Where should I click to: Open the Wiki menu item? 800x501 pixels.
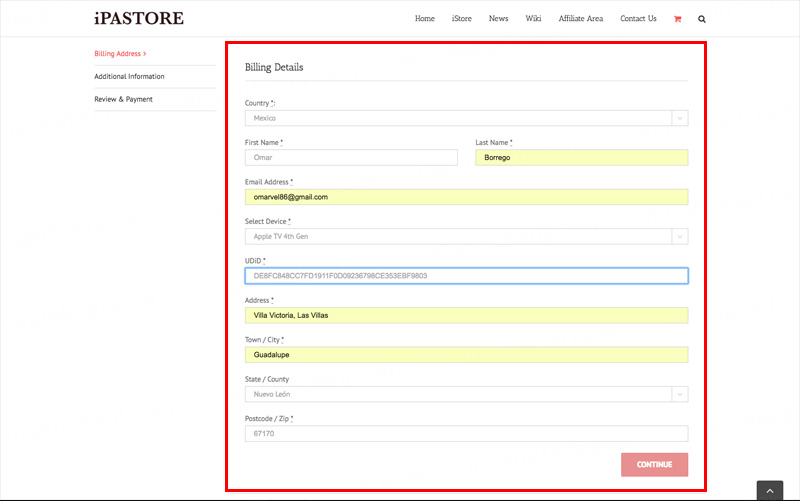tap(533, 18)
